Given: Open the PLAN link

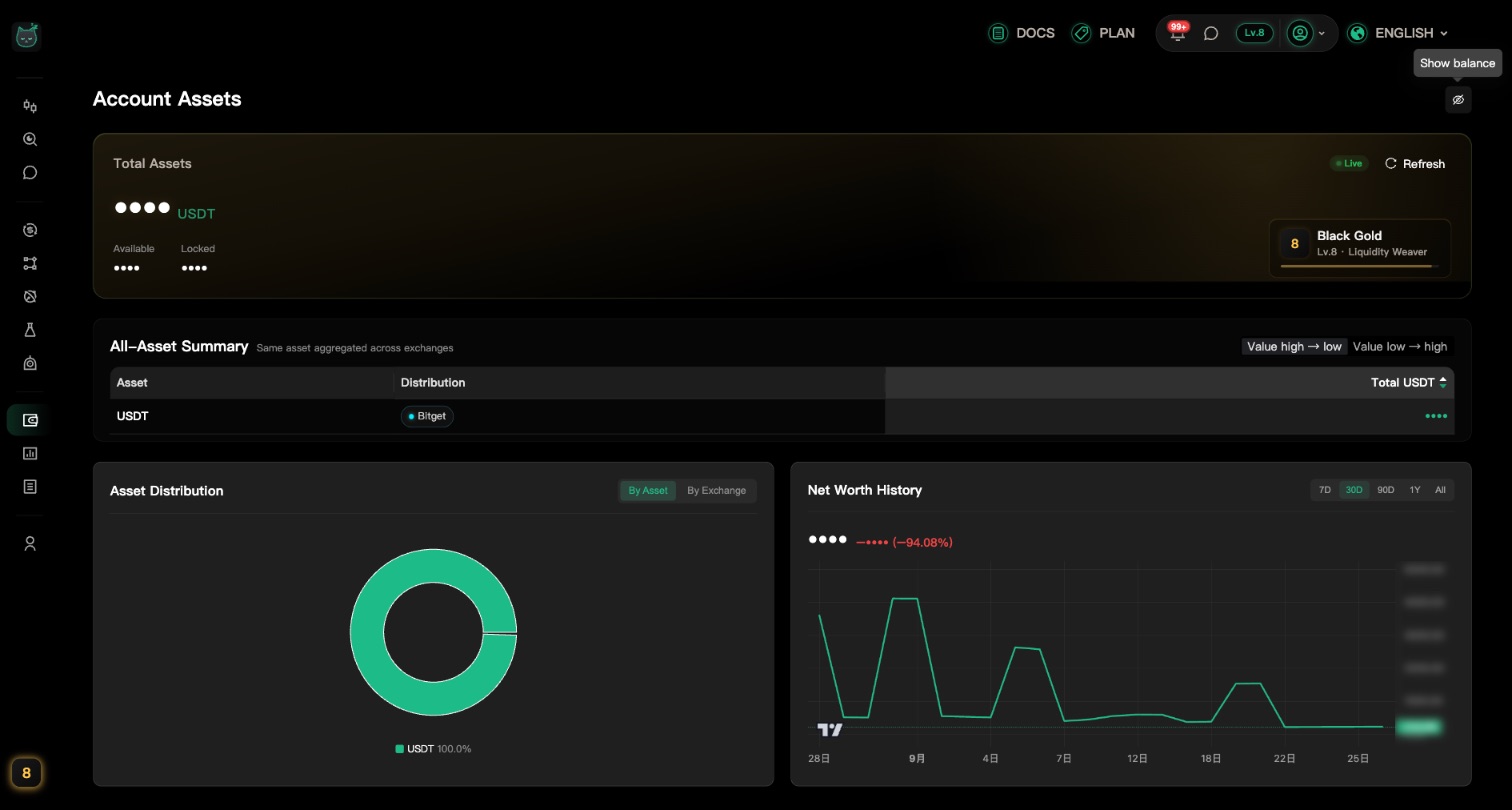Looking at the screenshot, I should click(x=1103, y=33).
